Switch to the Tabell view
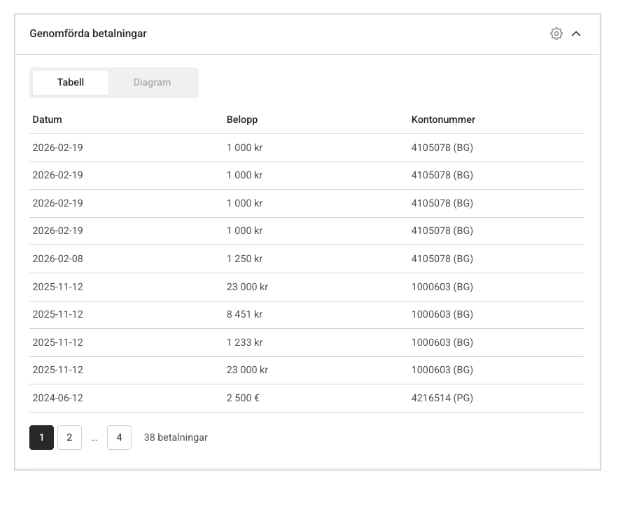Screen dimensions: 628x505 coord(70,82)
